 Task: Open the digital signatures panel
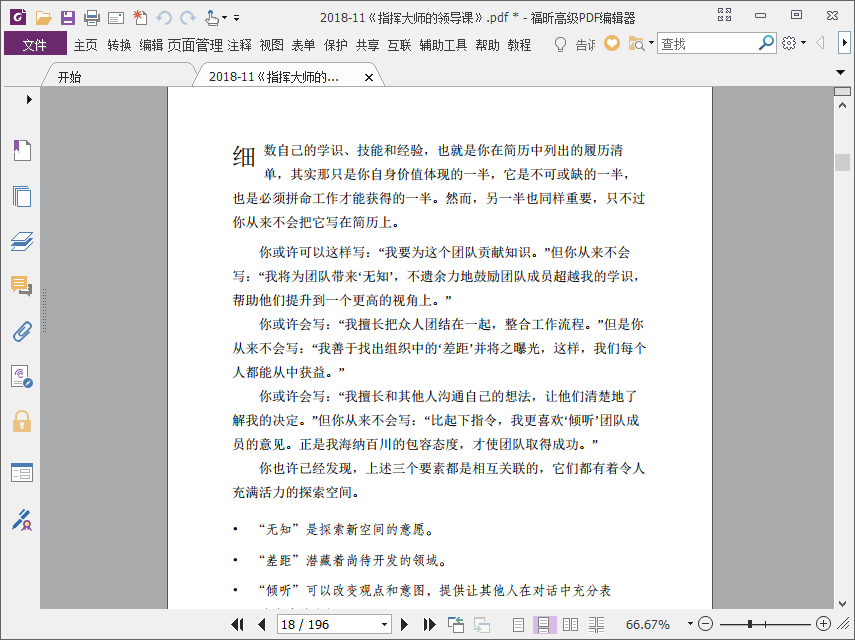click(x=22, y=376)
